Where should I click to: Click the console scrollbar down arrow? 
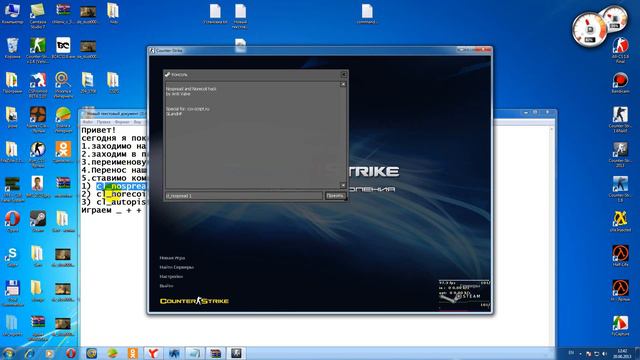343,185
